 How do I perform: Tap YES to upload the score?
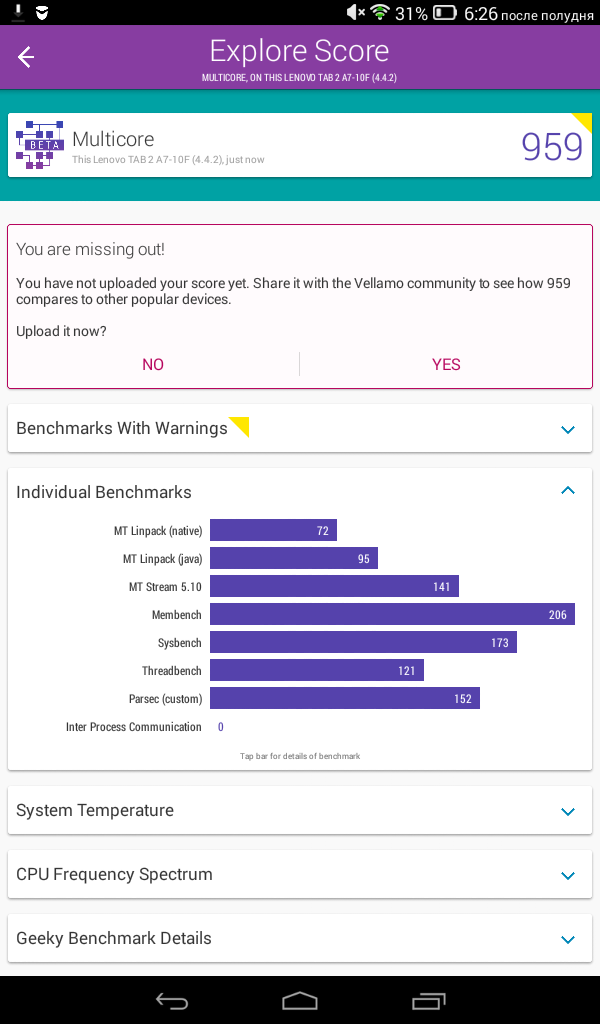point(446,364)
